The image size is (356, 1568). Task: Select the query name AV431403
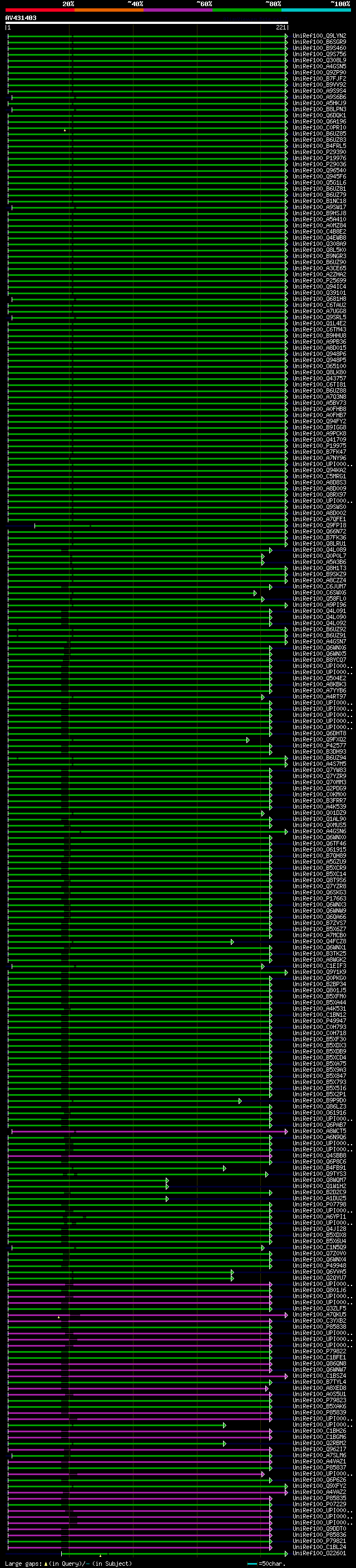coord(21,18)
